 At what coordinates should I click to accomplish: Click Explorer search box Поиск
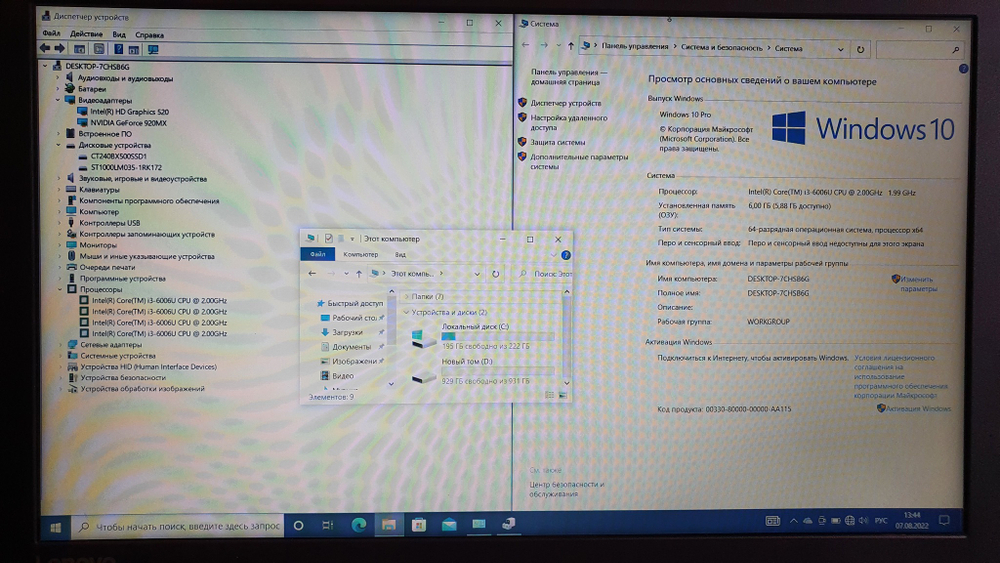click(x=544, y=274)
